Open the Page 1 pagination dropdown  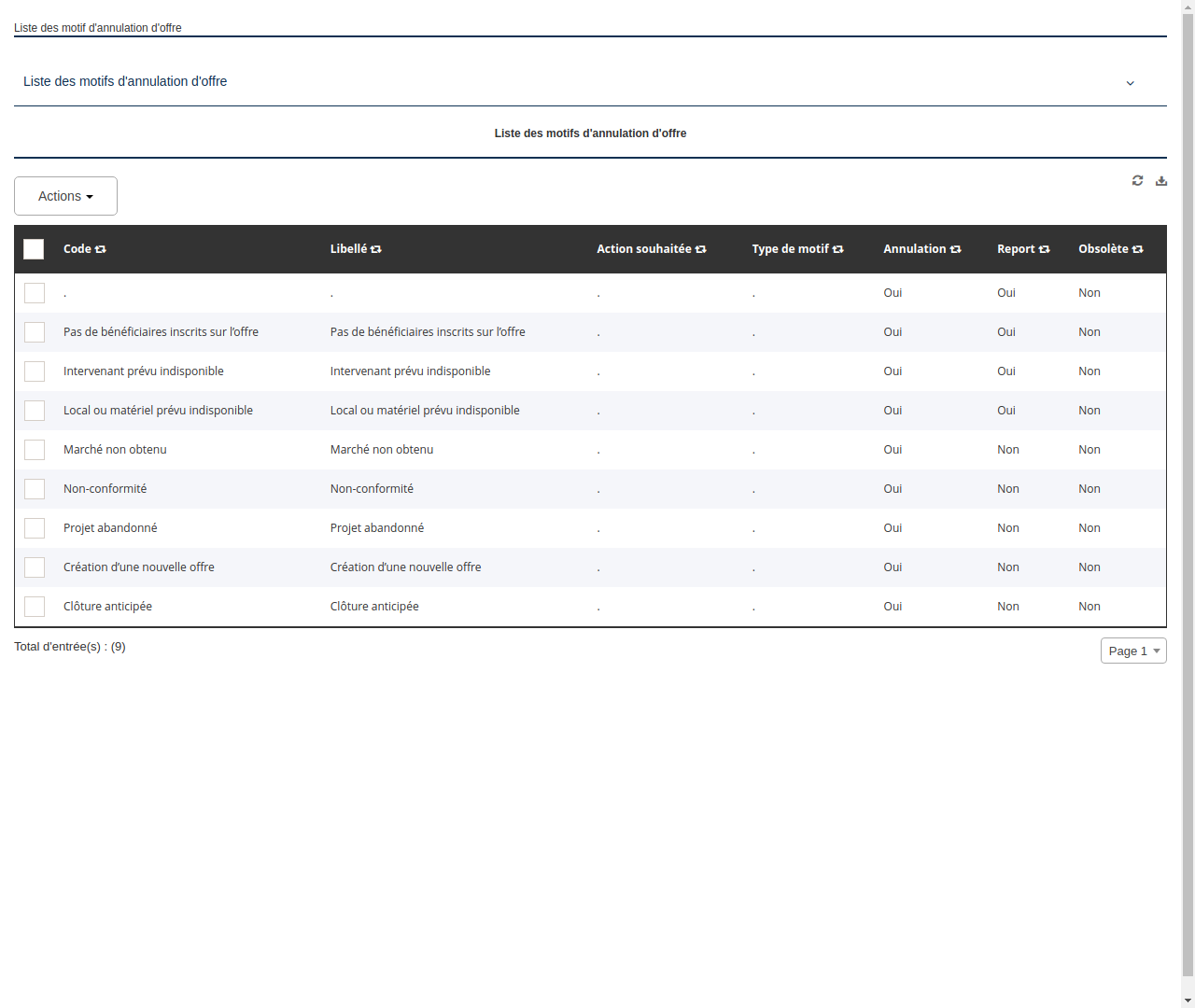(1132, 651)
